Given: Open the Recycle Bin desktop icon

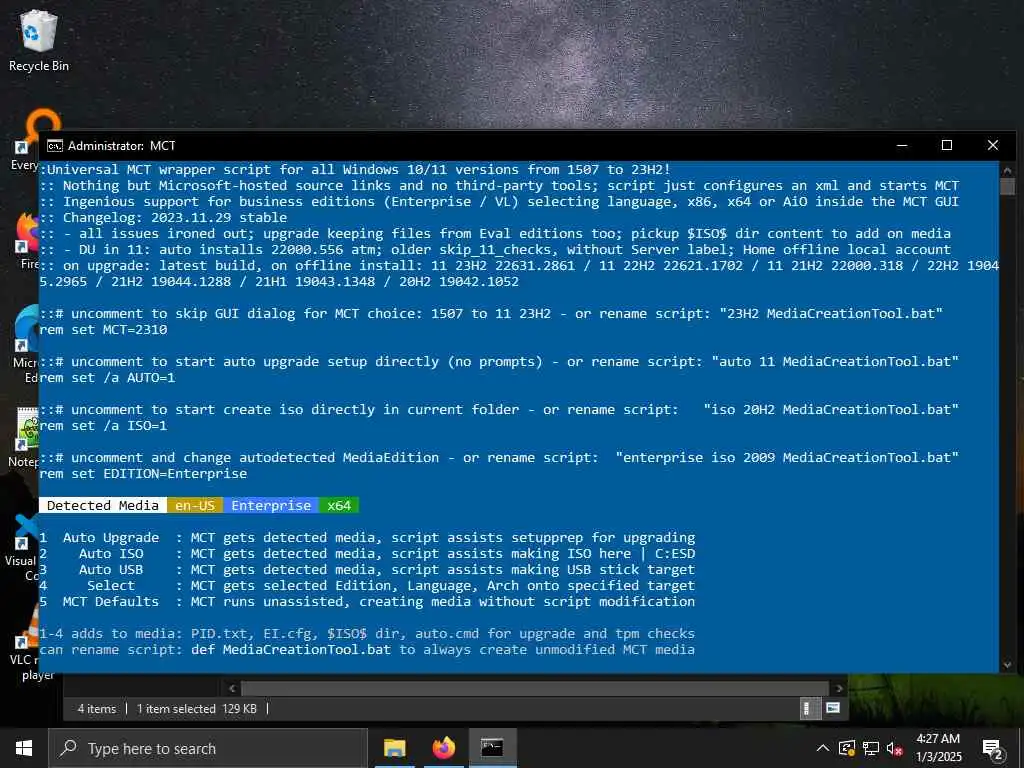Looking at the screenshot, I should pos(39,40).
